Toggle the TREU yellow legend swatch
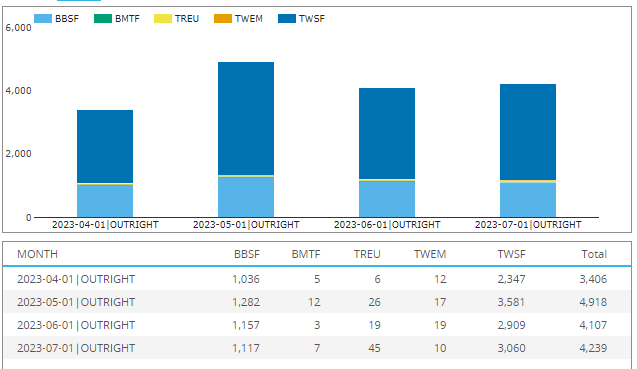 (x=163, y=19)
